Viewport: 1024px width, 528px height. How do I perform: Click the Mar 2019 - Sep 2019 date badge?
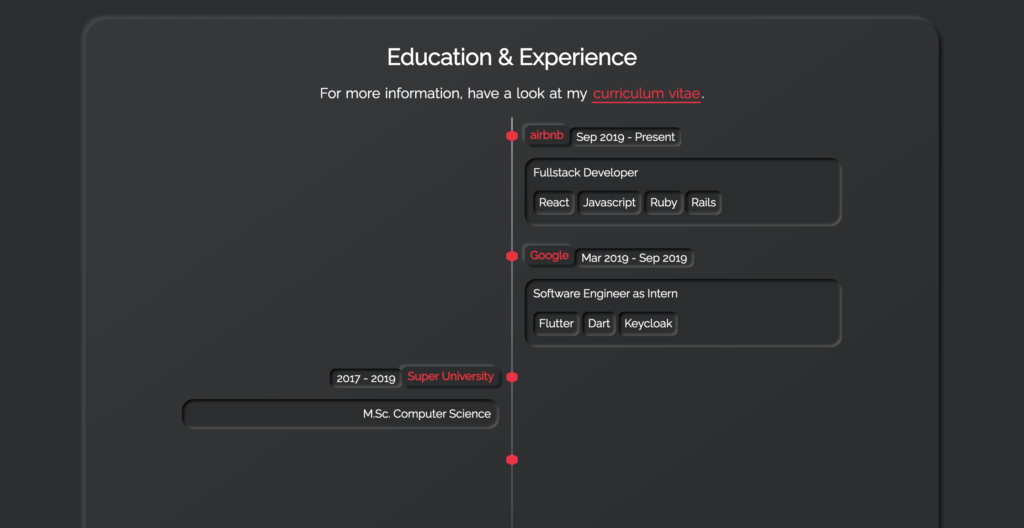[x=634, y=258]
